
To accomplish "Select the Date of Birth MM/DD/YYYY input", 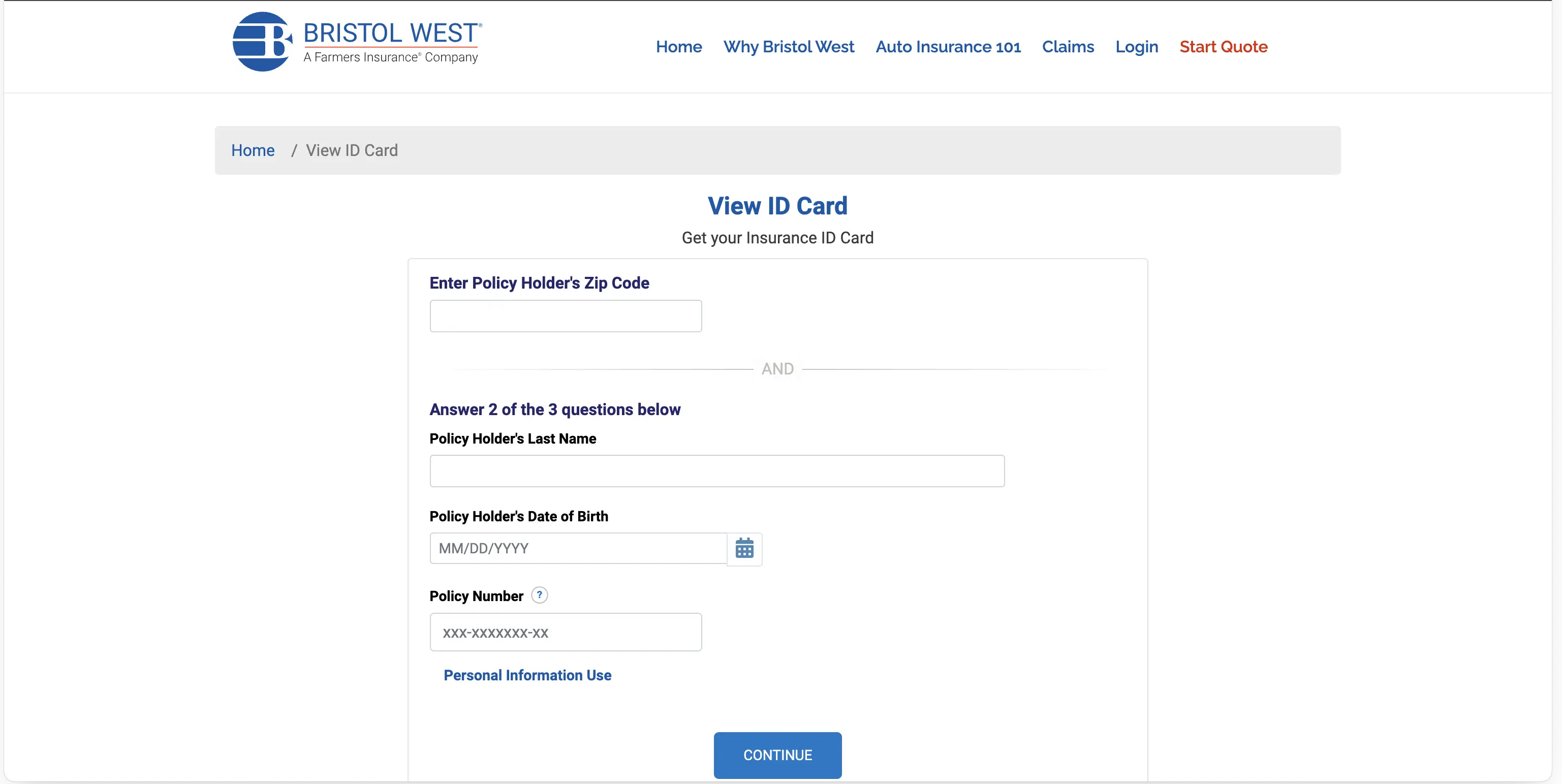I will click(x=578, y=549).
